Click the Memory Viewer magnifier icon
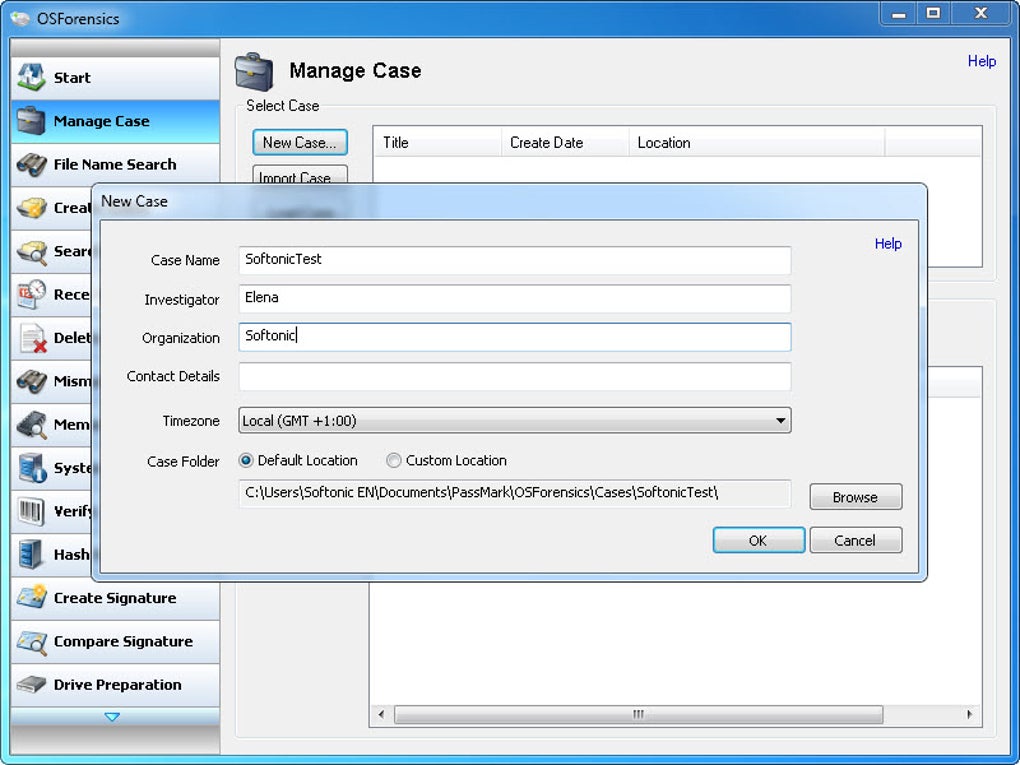The image size is (1020, 765). [x=31, y=425]
